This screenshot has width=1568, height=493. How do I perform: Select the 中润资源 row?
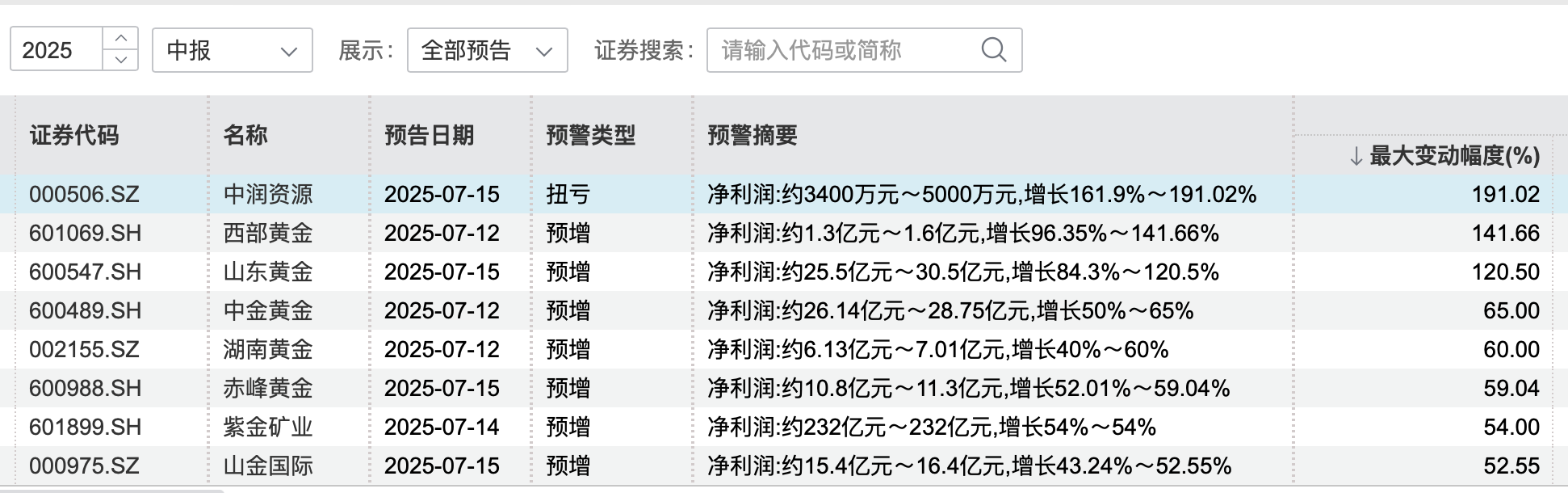pyautogui.click(x=268, y=194)
